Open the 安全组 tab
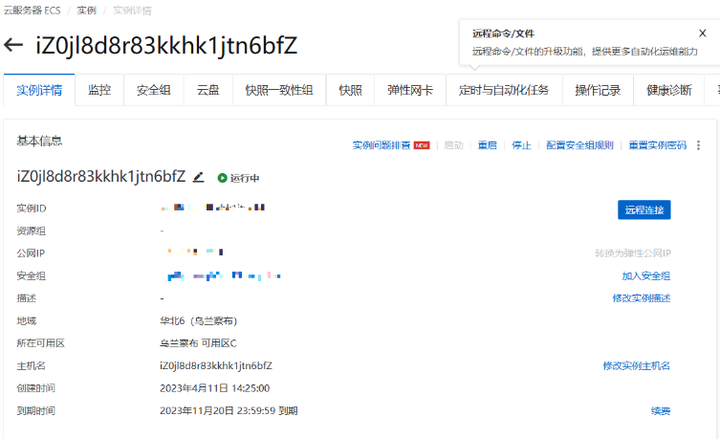This screenshot has height=439, width=720. click(x=154, y=90)
